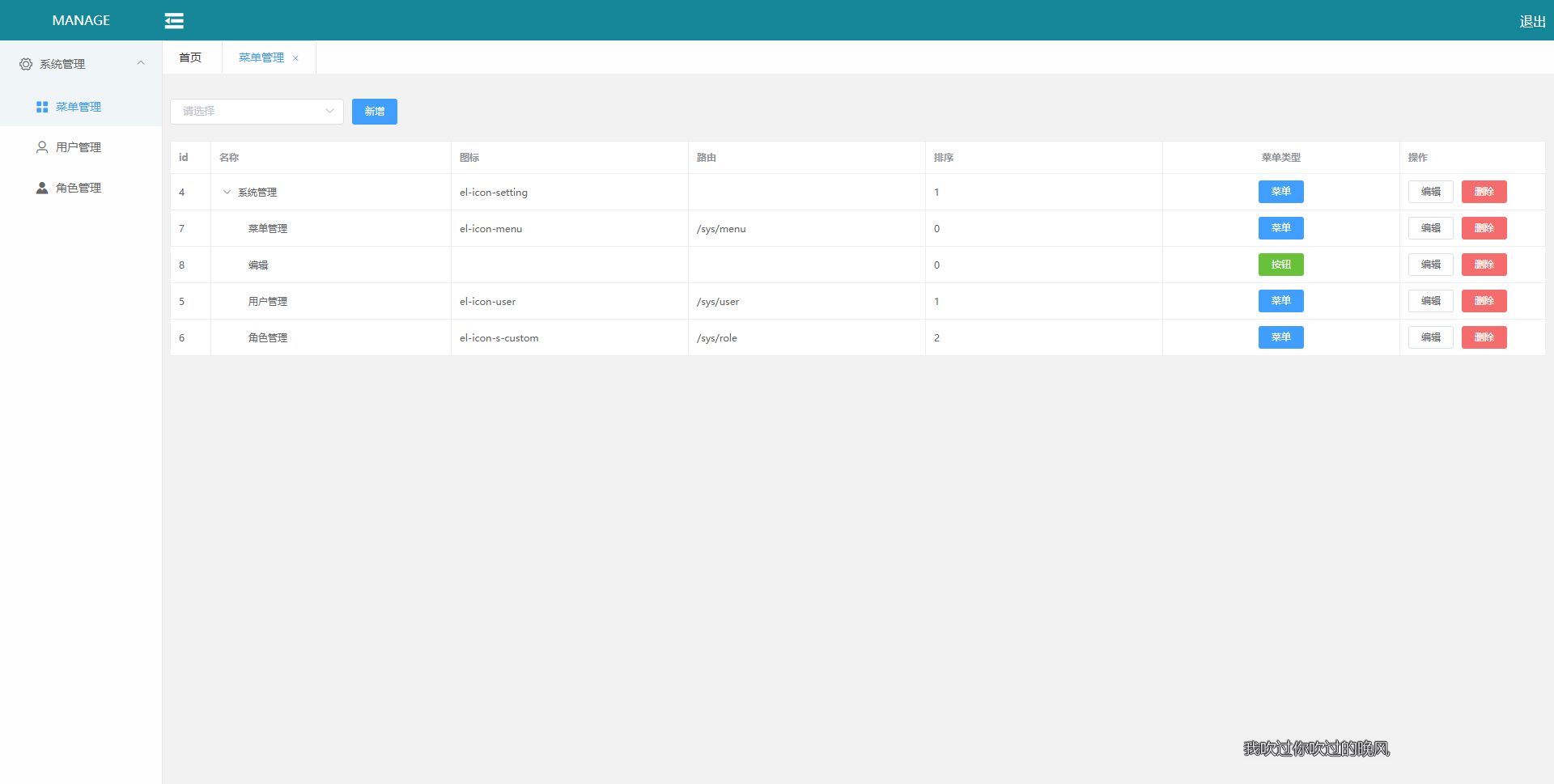Click the 菜单管理 name in table row 7

(x=268, y=229)
